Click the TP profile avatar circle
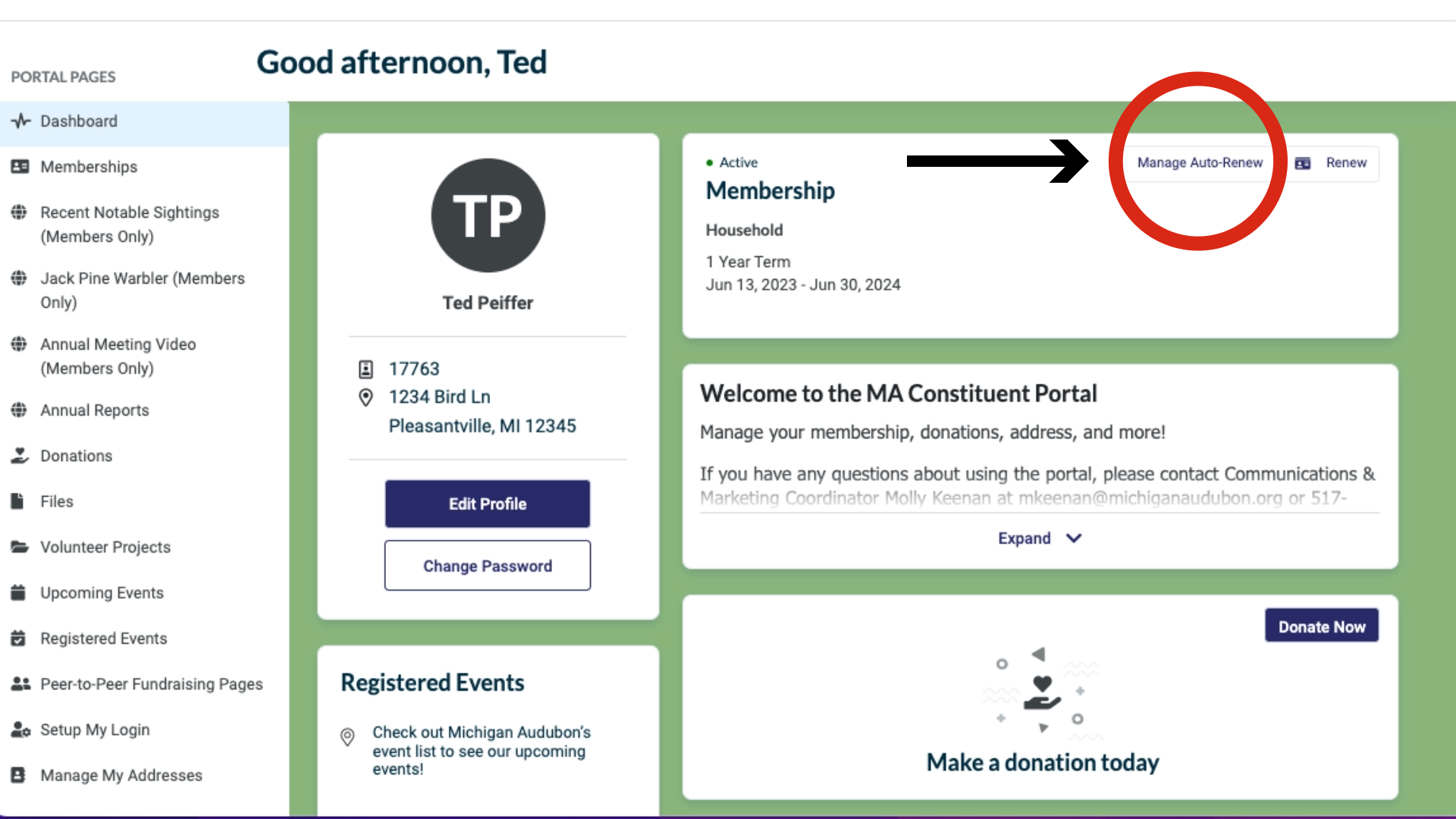This screenshot has height=819, width=1456. pos(488,215)
